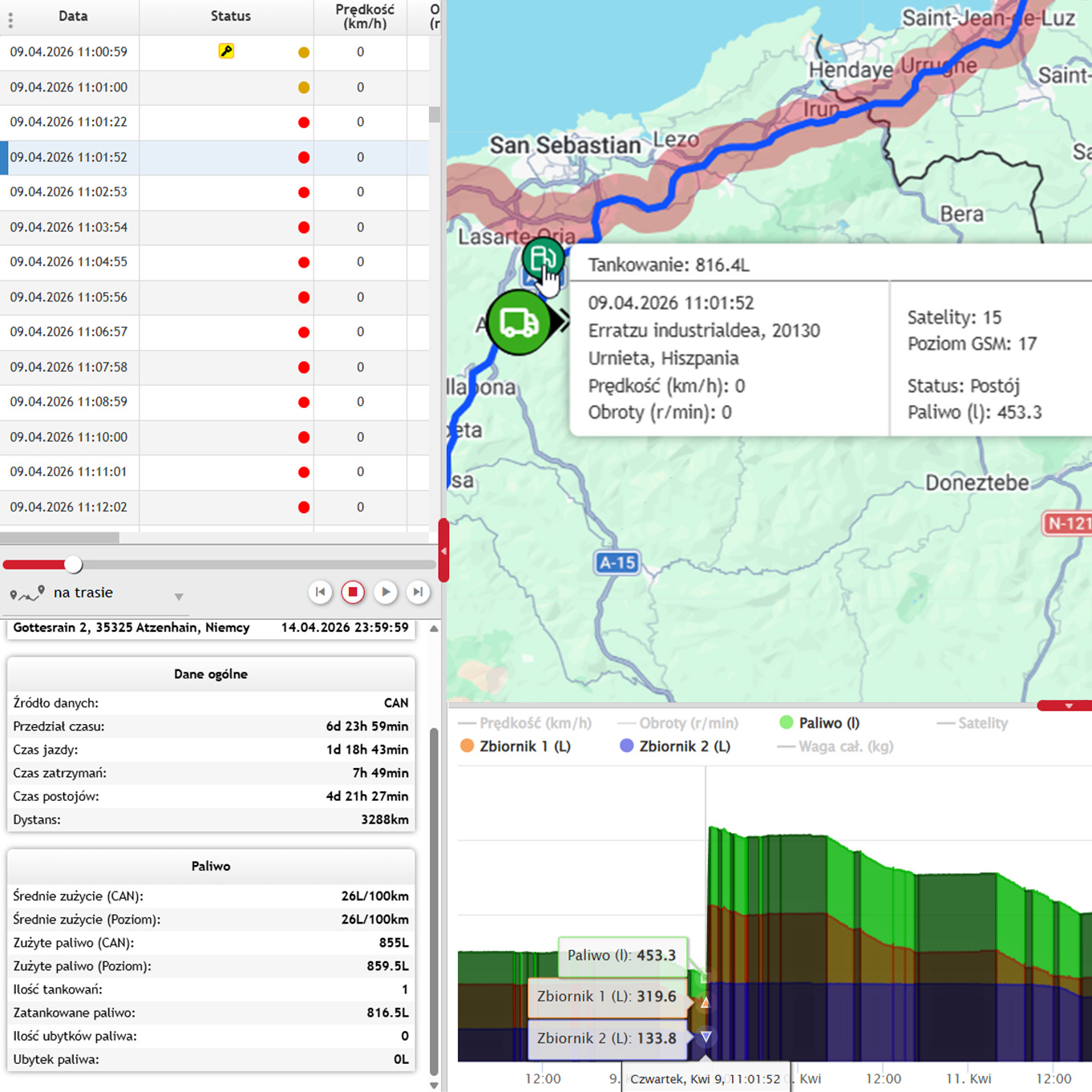Select the 09.04.2026 11:10:00 row
This screenshot has width=1092, height=1092.
tap(214, 438)
